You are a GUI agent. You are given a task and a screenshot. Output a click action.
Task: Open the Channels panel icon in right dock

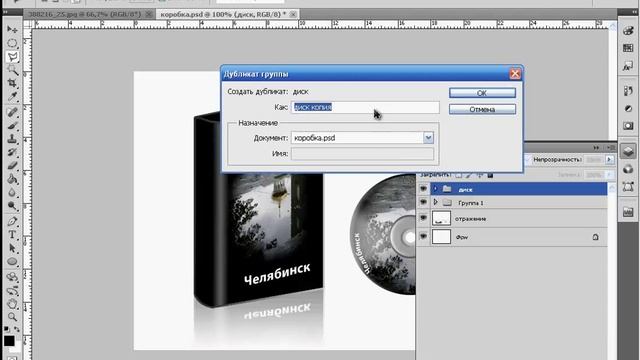(628, 169)
